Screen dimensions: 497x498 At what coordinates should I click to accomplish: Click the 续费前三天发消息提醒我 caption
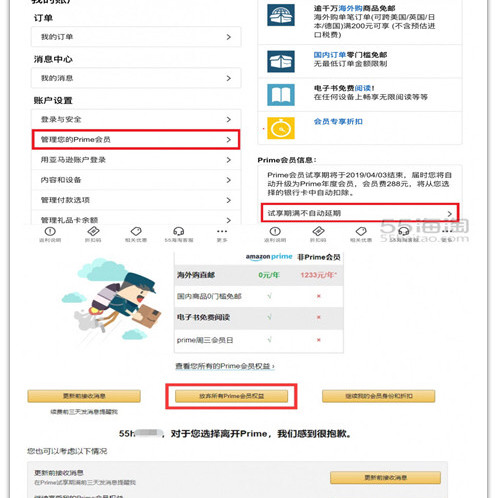84,412
